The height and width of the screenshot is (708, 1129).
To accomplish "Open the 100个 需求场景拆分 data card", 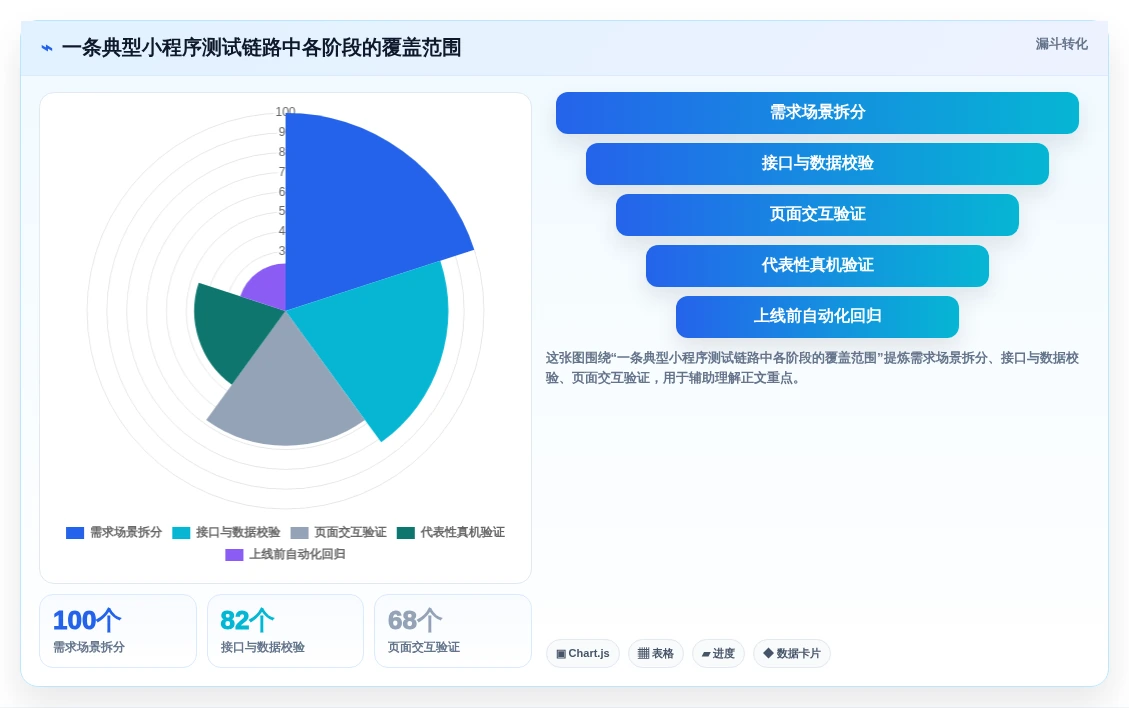I will click(x=118, y=631).
